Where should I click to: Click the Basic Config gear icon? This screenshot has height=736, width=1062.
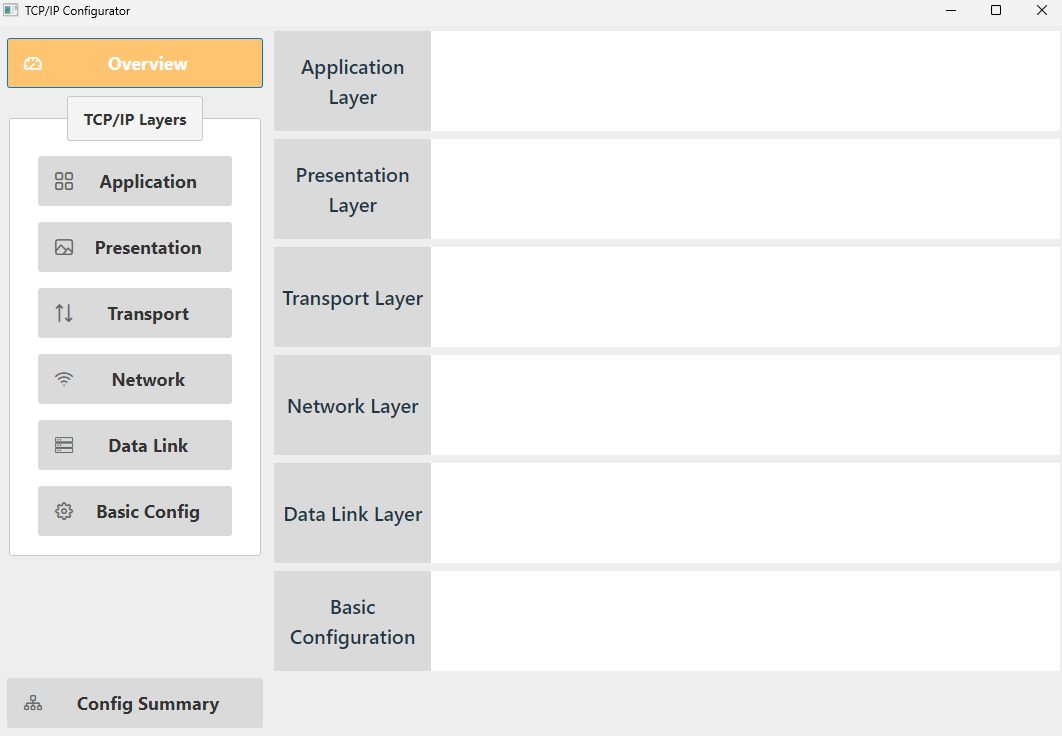64,512
